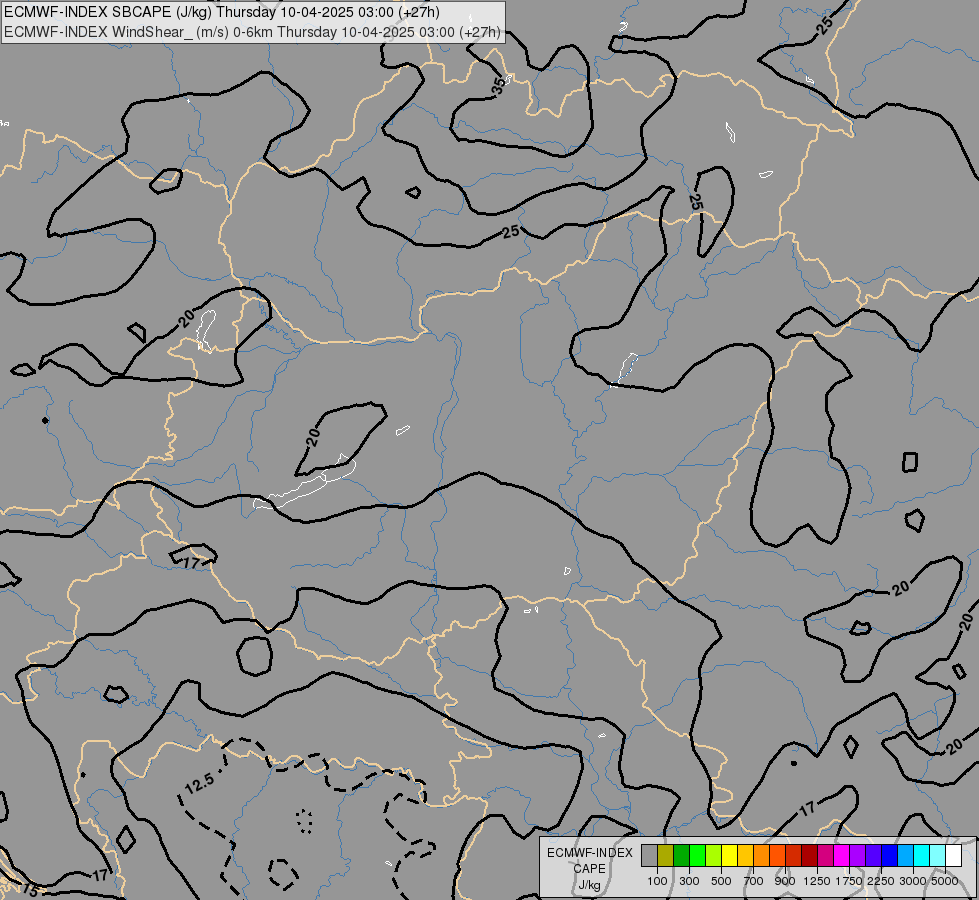Select the 900 legend value
Viewport: 979px width, 900px height.
(785, 881)
